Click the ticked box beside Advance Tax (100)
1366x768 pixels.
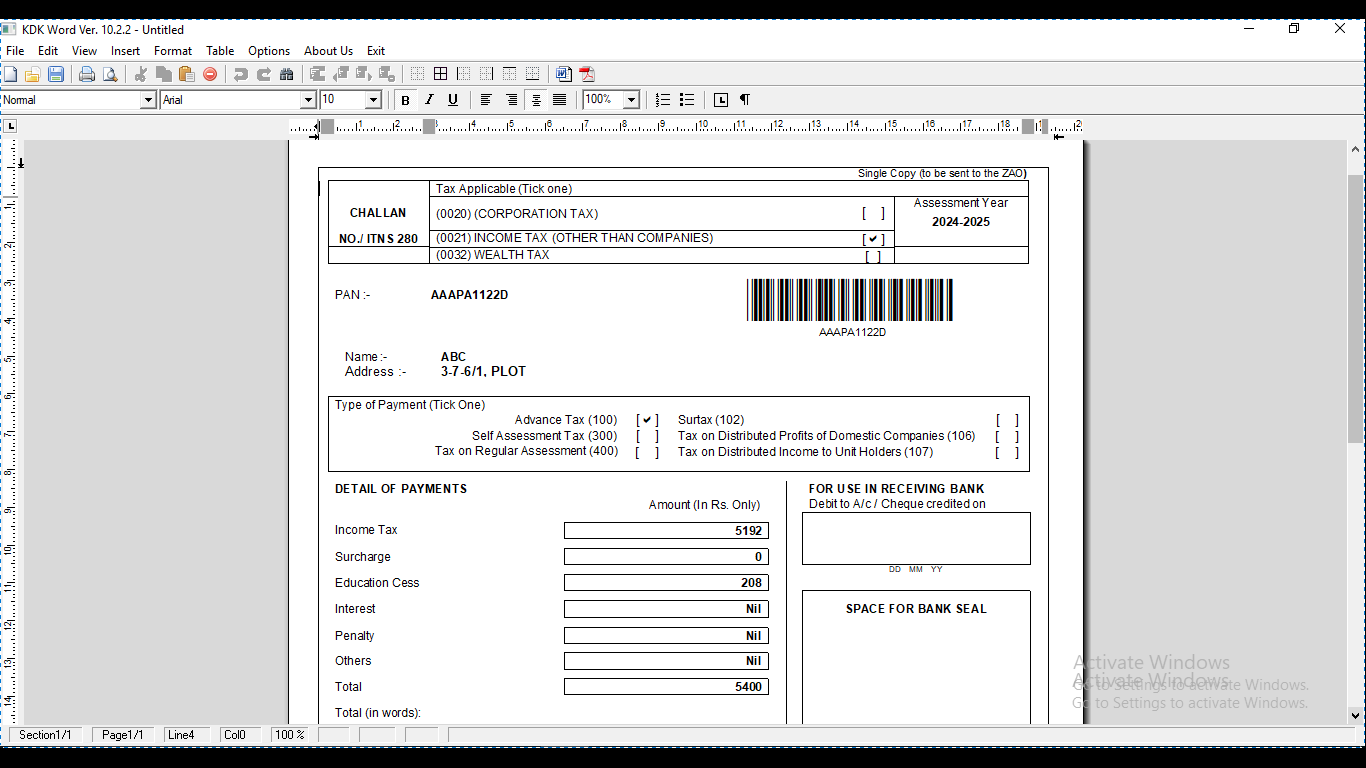[648, 420]
